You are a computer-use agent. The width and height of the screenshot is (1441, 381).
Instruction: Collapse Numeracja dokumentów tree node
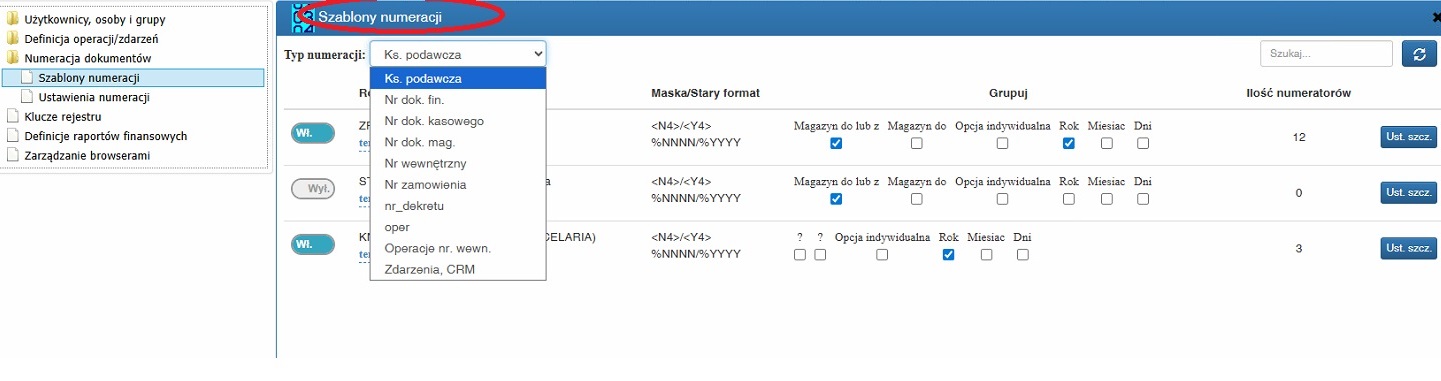[x=87, y=58]
